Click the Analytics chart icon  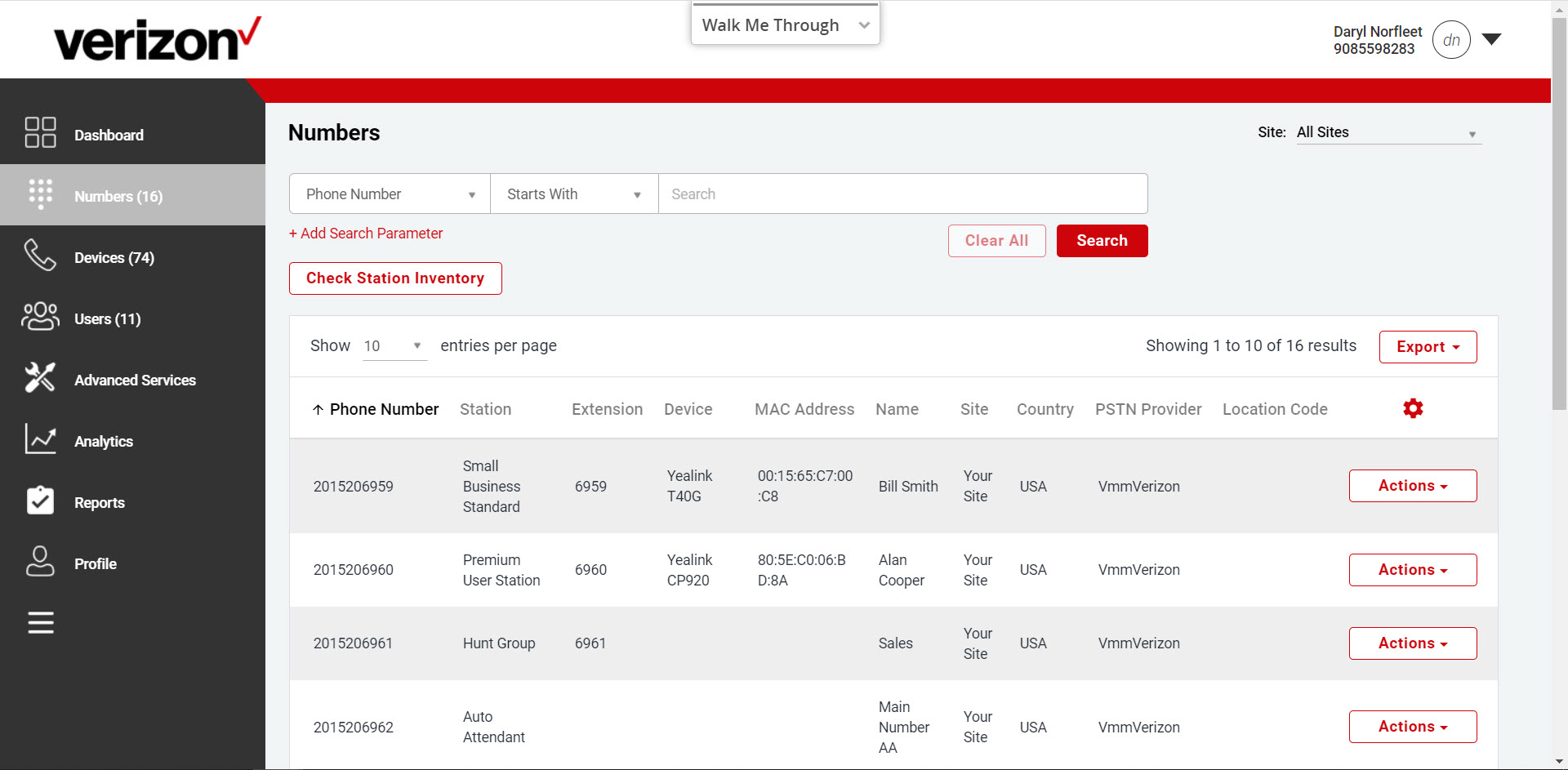(39, 439)
